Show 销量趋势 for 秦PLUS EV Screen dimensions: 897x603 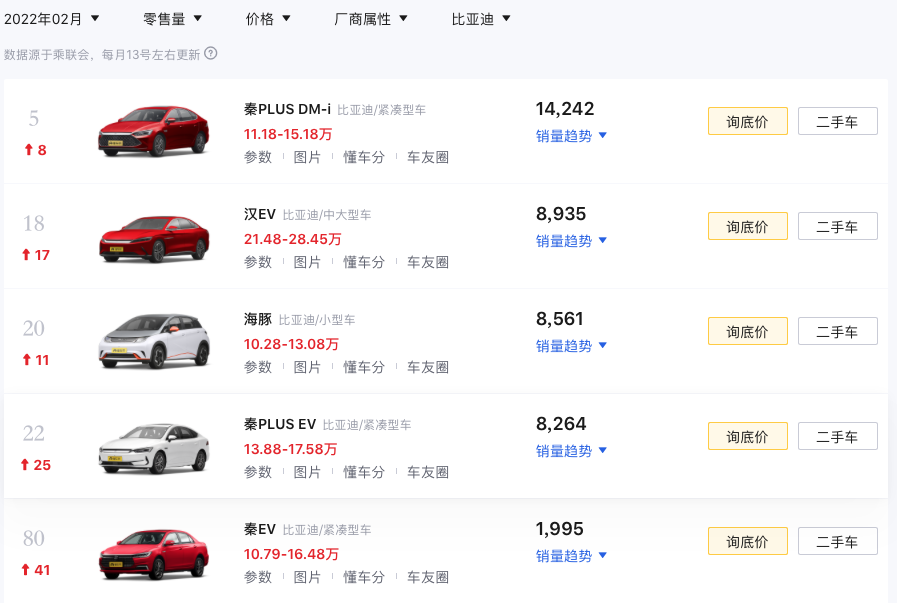pos(571,451)
